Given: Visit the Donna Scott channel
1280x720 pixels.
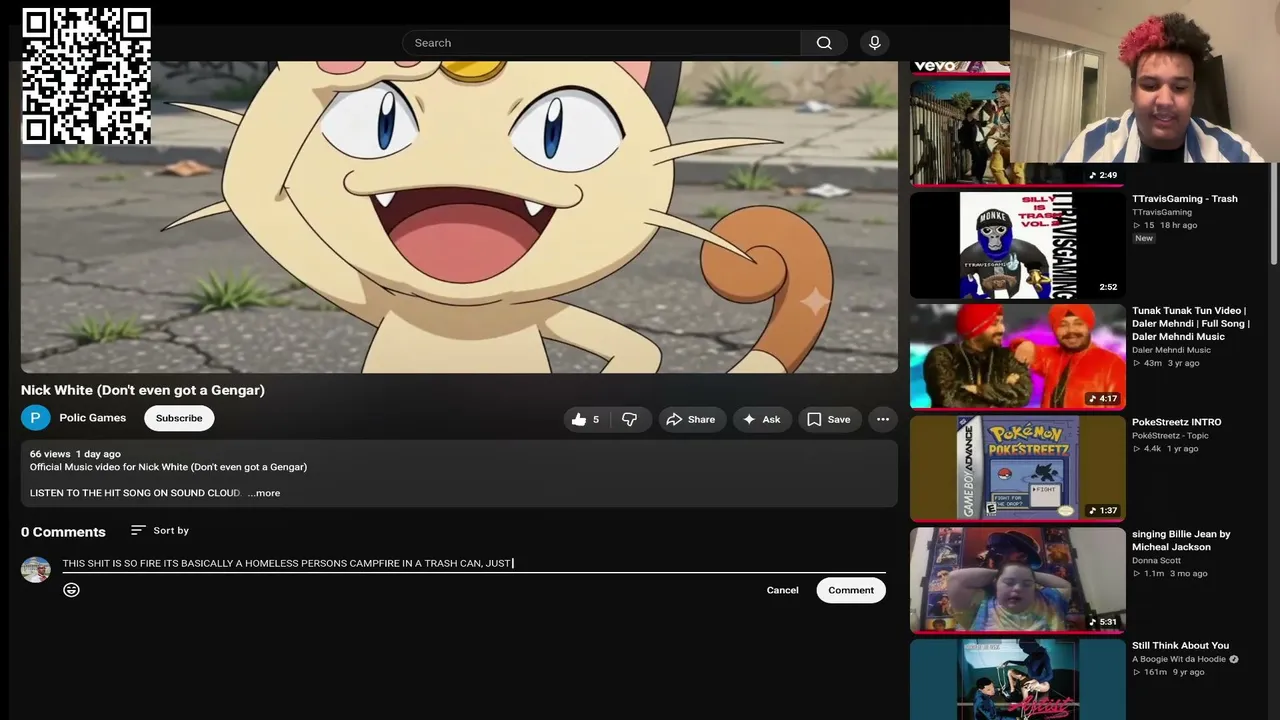Looking at the screenshot, I should 1155,561.
